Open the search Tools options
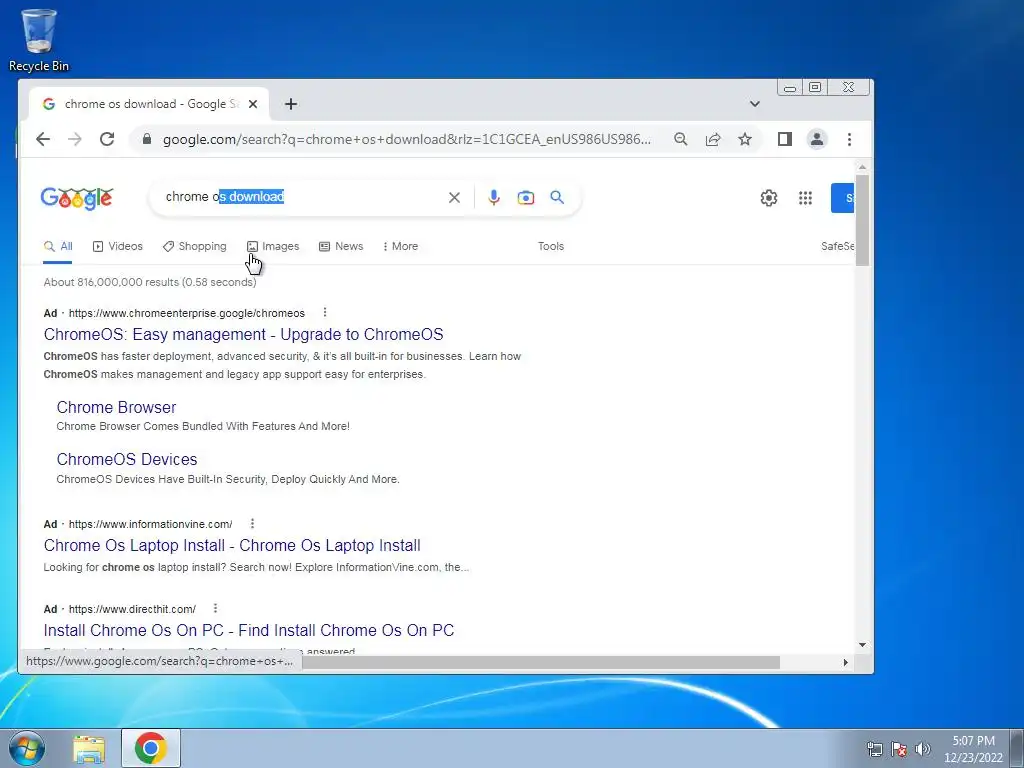Image resolution: width=1024 pixels, height=768 pixels. [x=551, y=246]
